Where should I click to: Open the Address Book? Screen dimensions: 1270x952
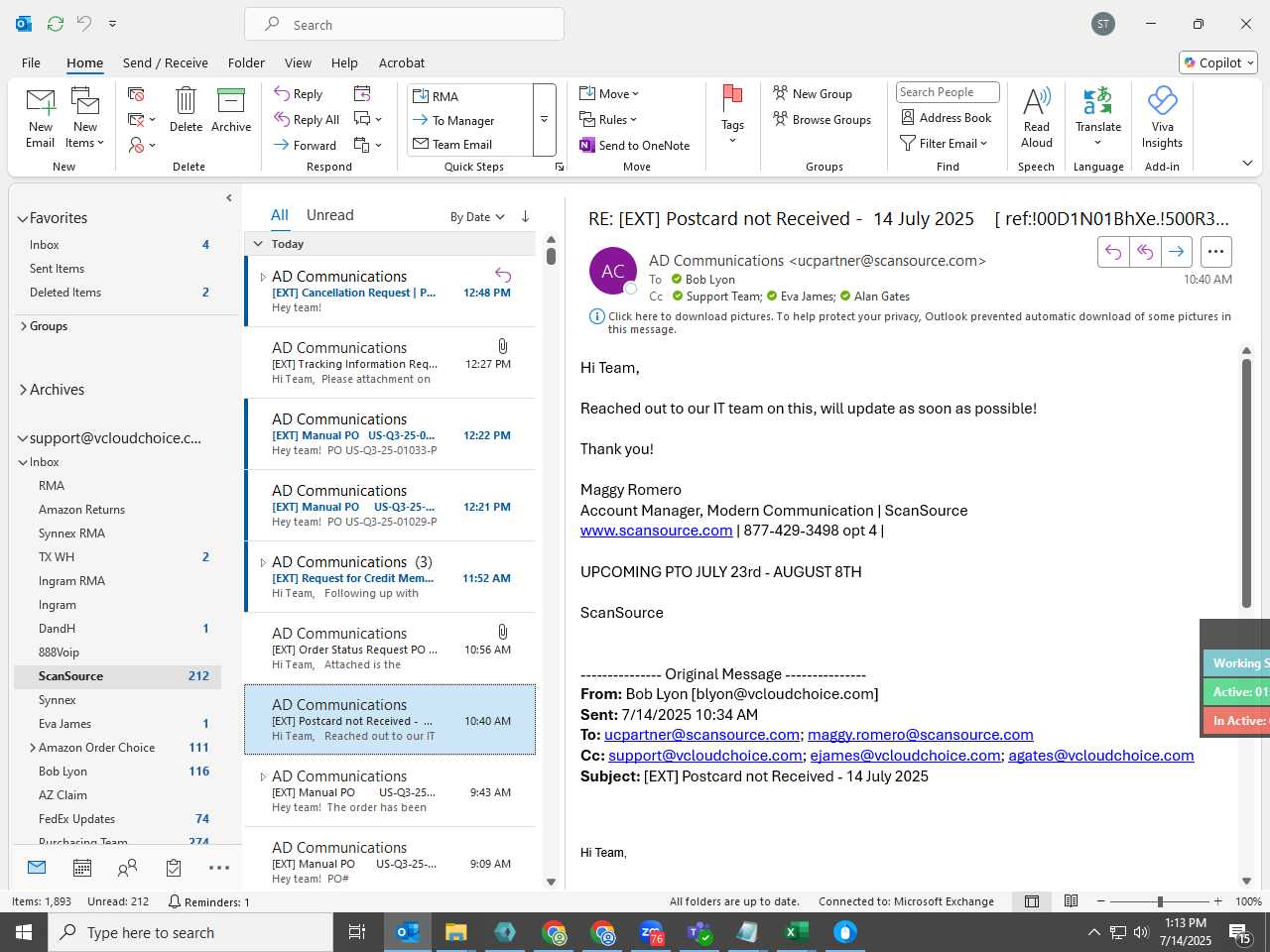pyautogui.click(x=946, y=117)
